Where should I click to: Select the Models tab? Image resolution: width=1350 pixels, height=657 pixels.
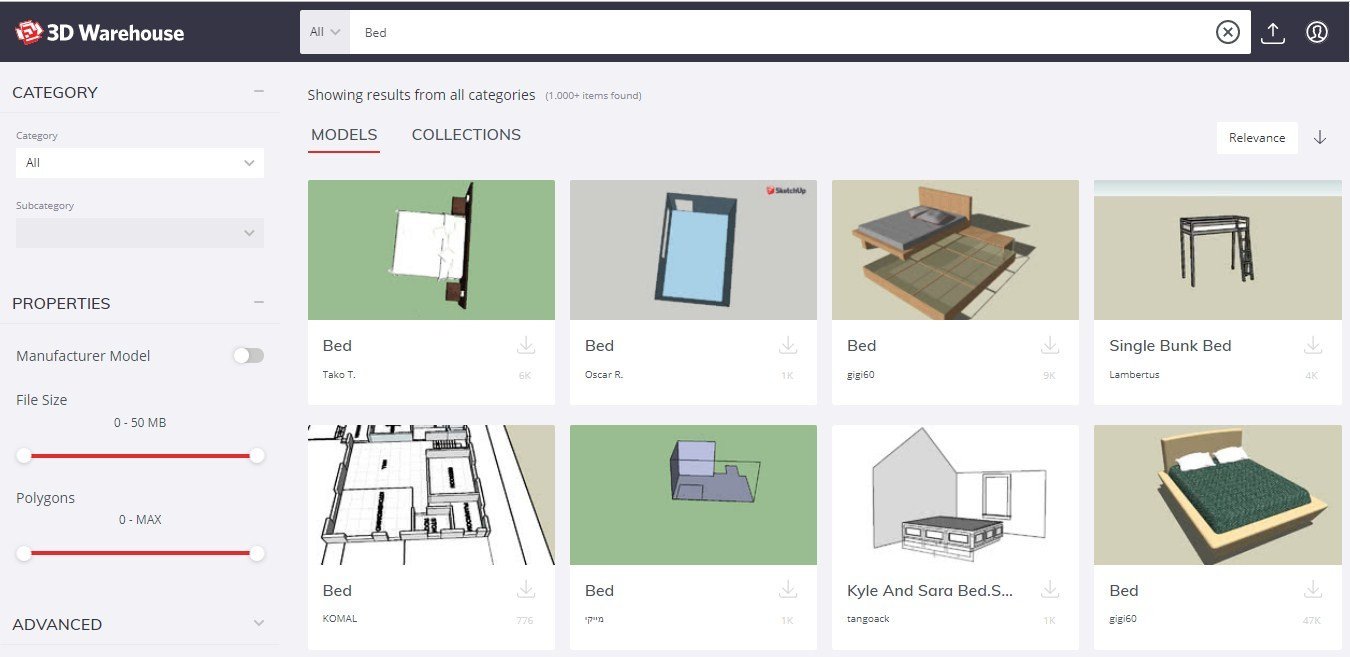coord(344,135)
